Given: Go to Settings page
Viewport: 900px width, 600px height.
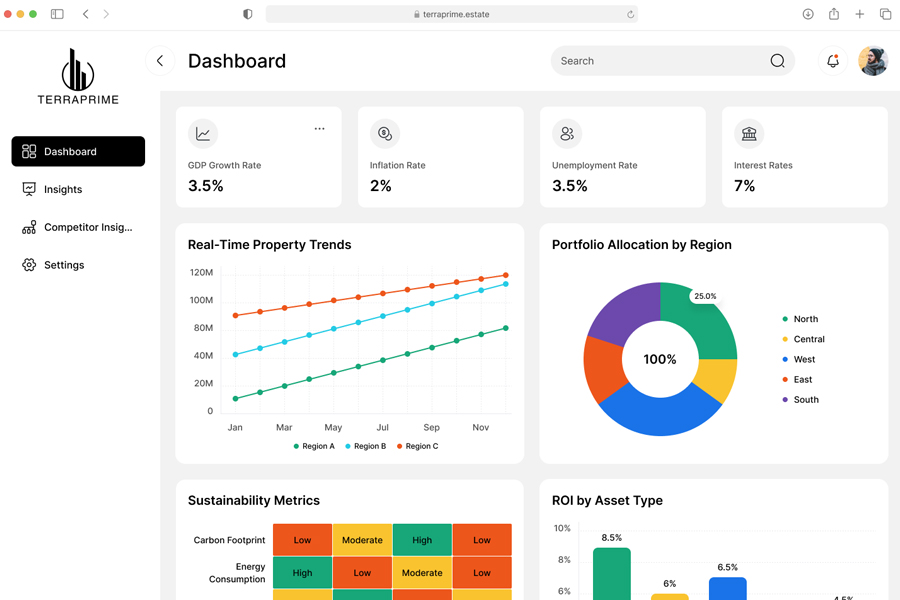Looking at the screenshot, I should (63, 265).
